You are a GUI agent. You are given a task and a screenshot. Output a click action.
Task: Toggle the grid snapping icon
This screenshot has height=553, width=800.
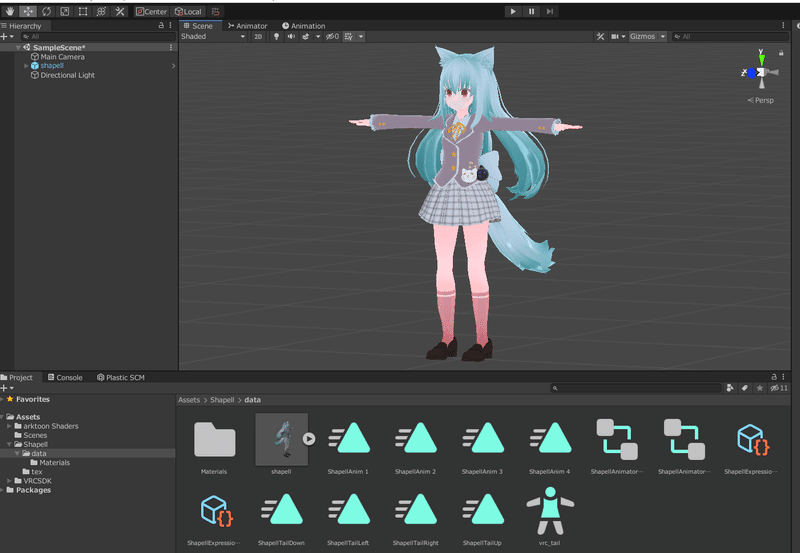216,11
